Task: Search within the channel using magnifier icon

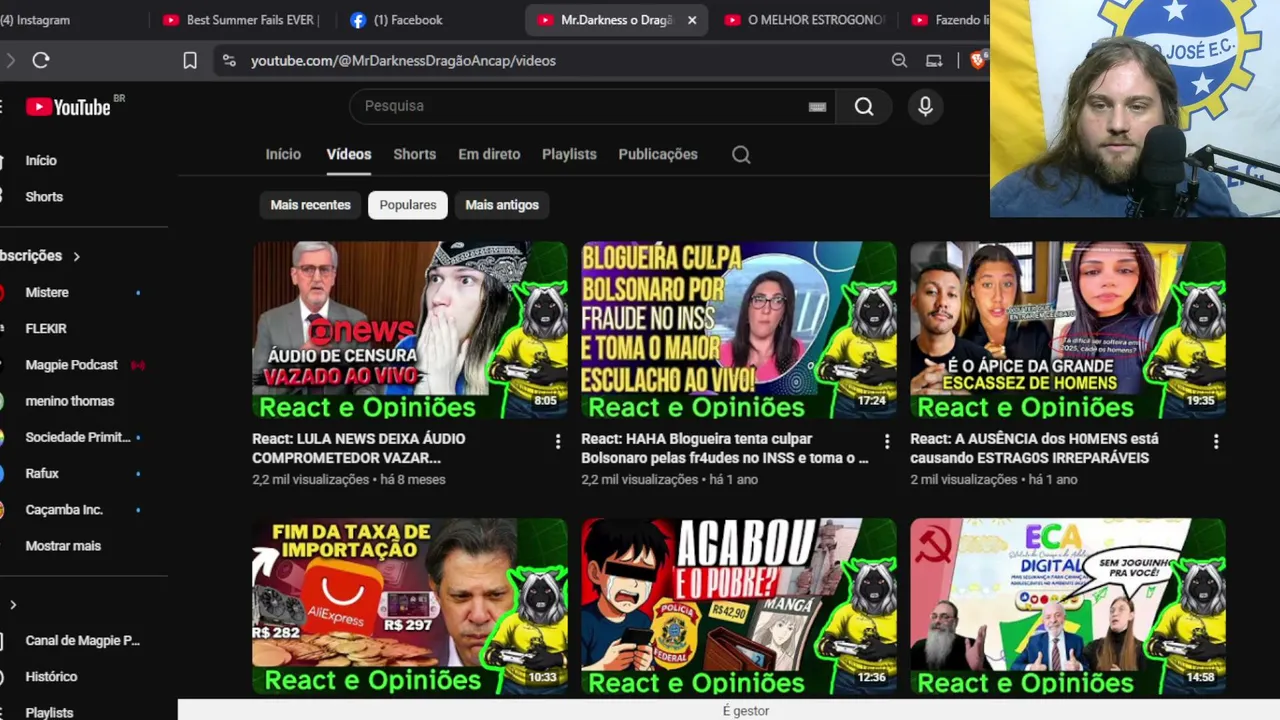Action: pos(741,155)
